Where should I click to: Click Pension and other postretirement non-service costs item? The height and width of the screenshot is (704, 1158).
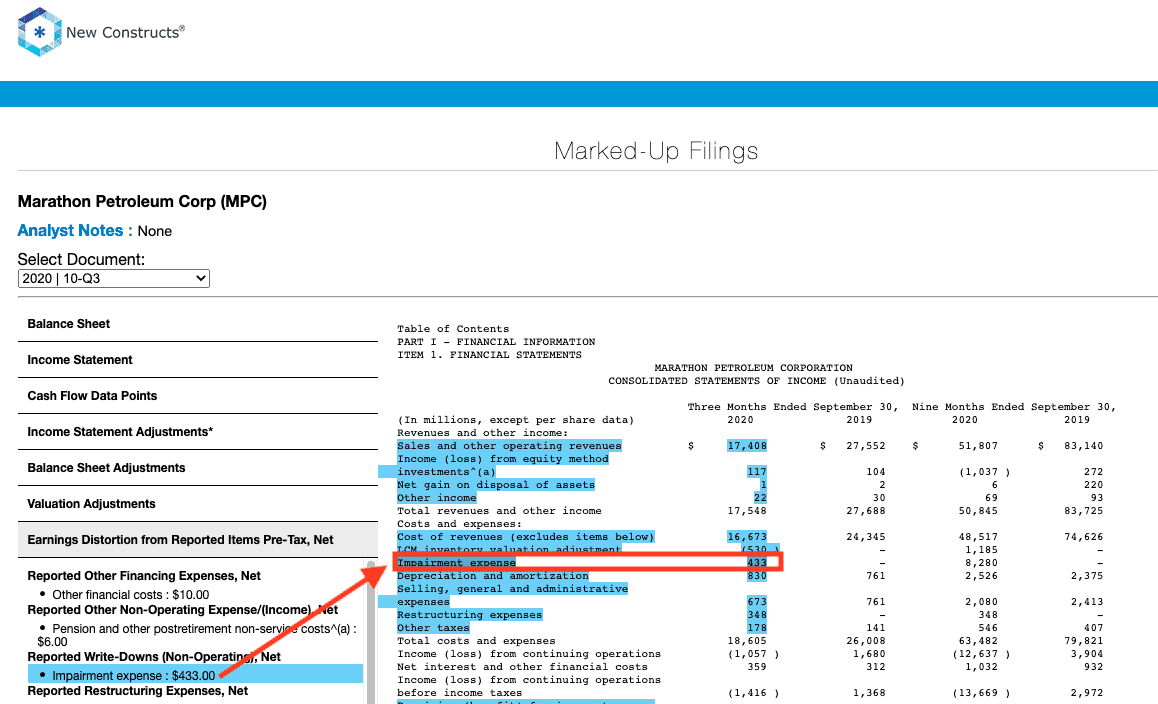(196, 635)
